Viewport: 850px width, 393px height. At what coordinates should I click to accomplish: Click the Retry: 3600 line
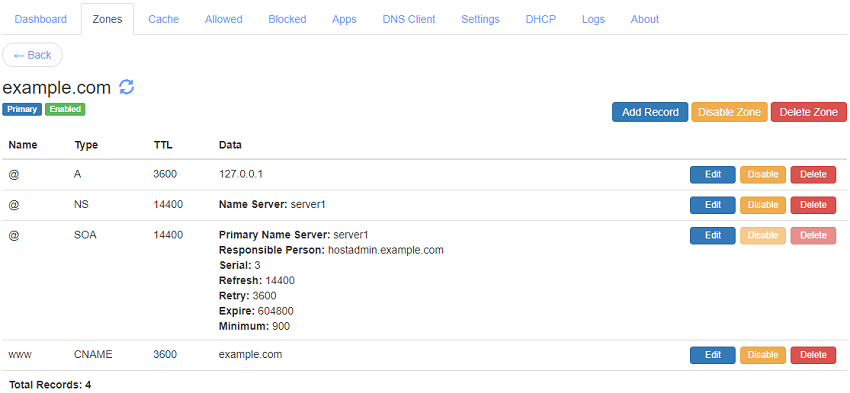248,296
